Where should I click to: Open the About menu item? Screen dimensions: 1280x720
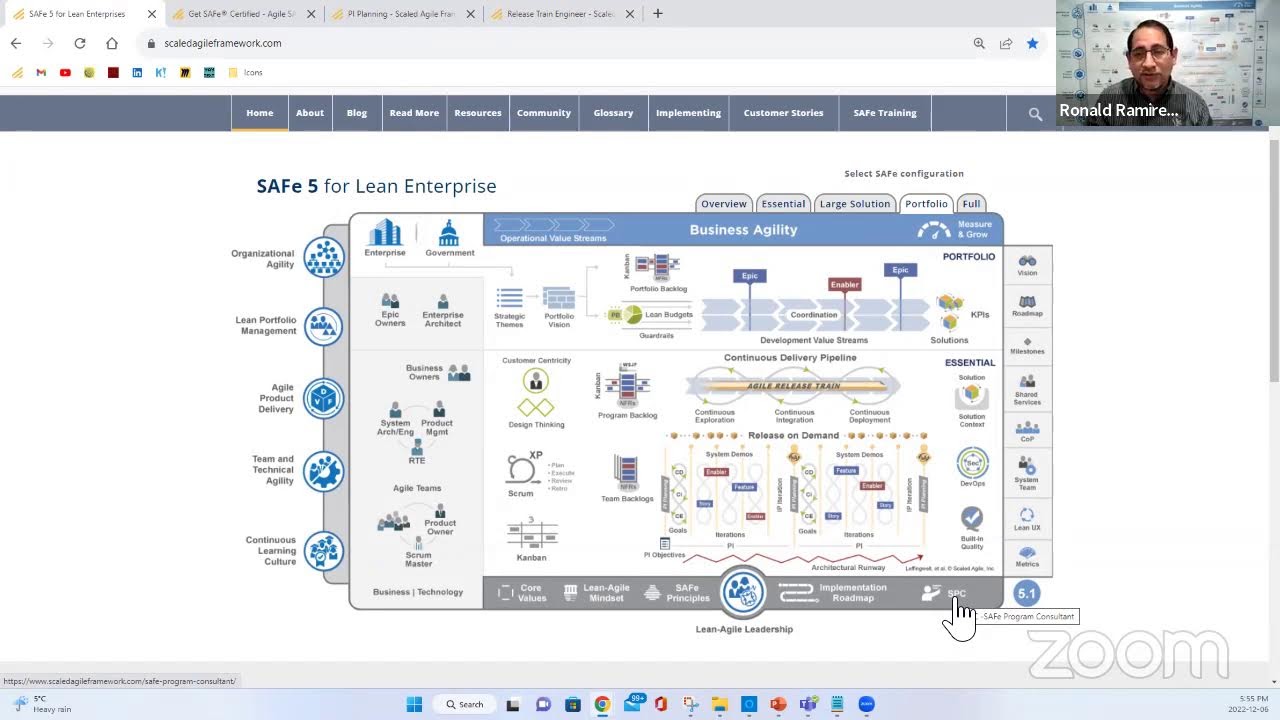point(310,113)
